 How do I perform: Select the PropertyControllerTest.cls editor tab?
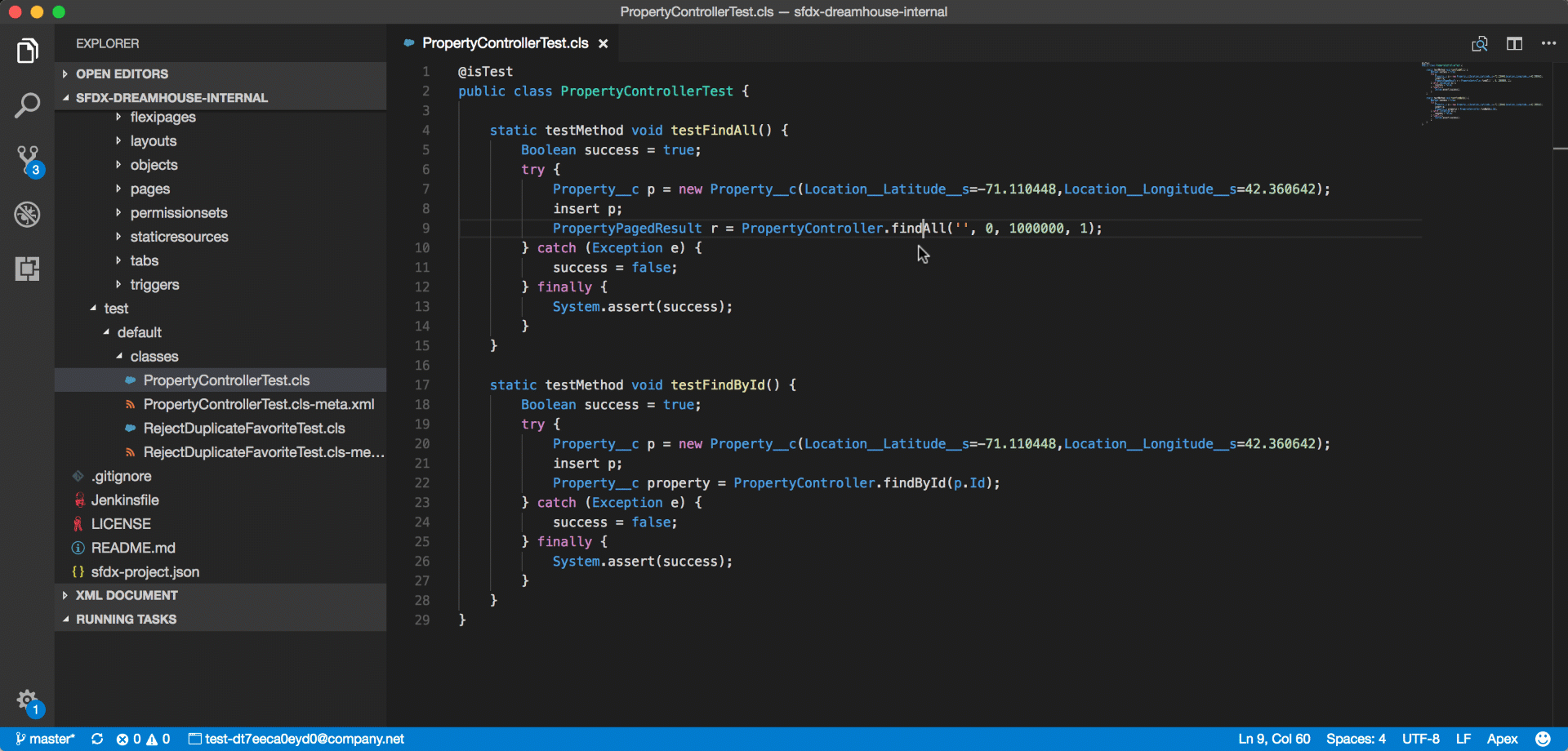click(x=504, y=43)
